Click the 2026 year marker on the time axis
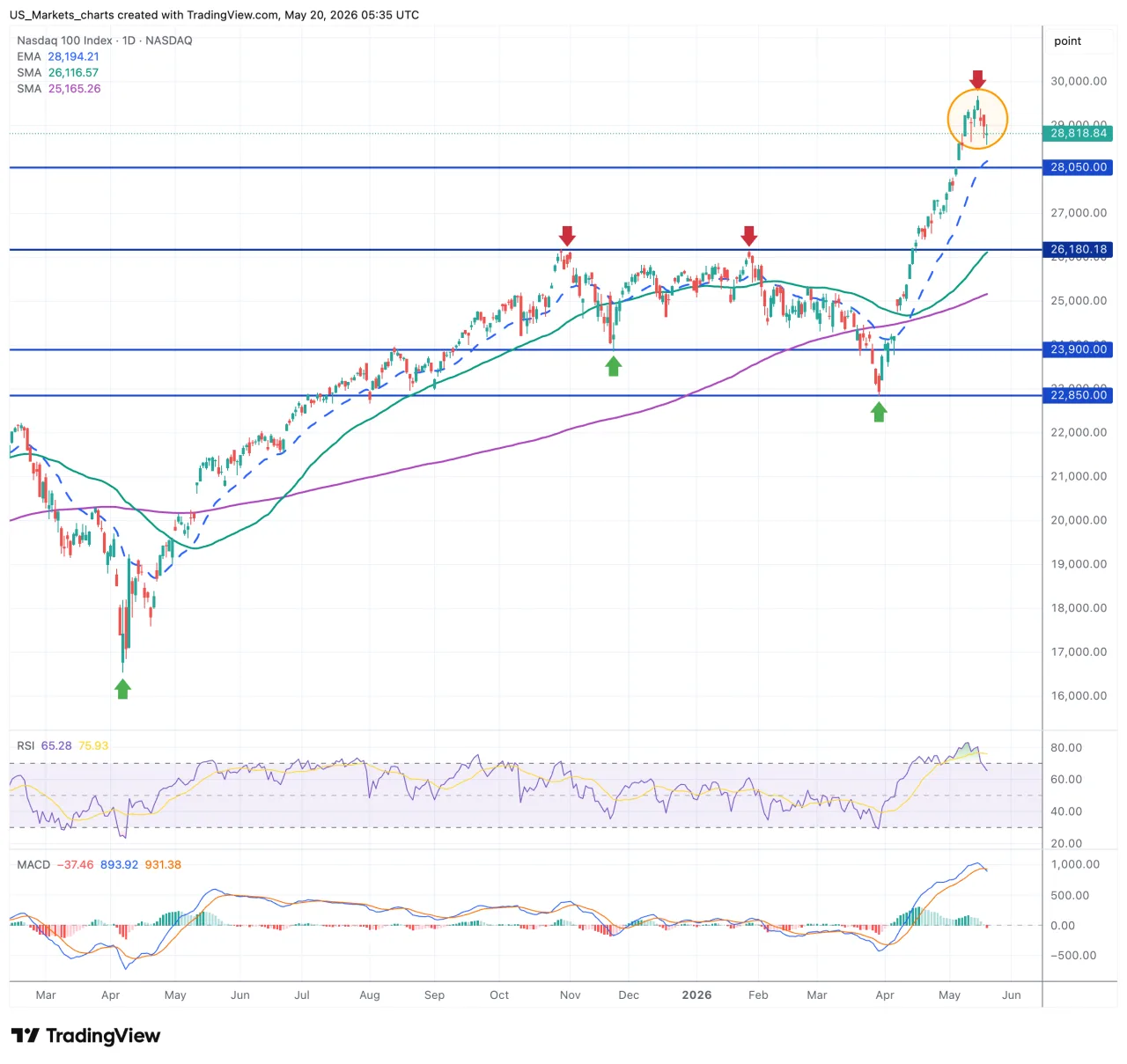Viewport: 1127px width, 1064px height. click(696, 995)
